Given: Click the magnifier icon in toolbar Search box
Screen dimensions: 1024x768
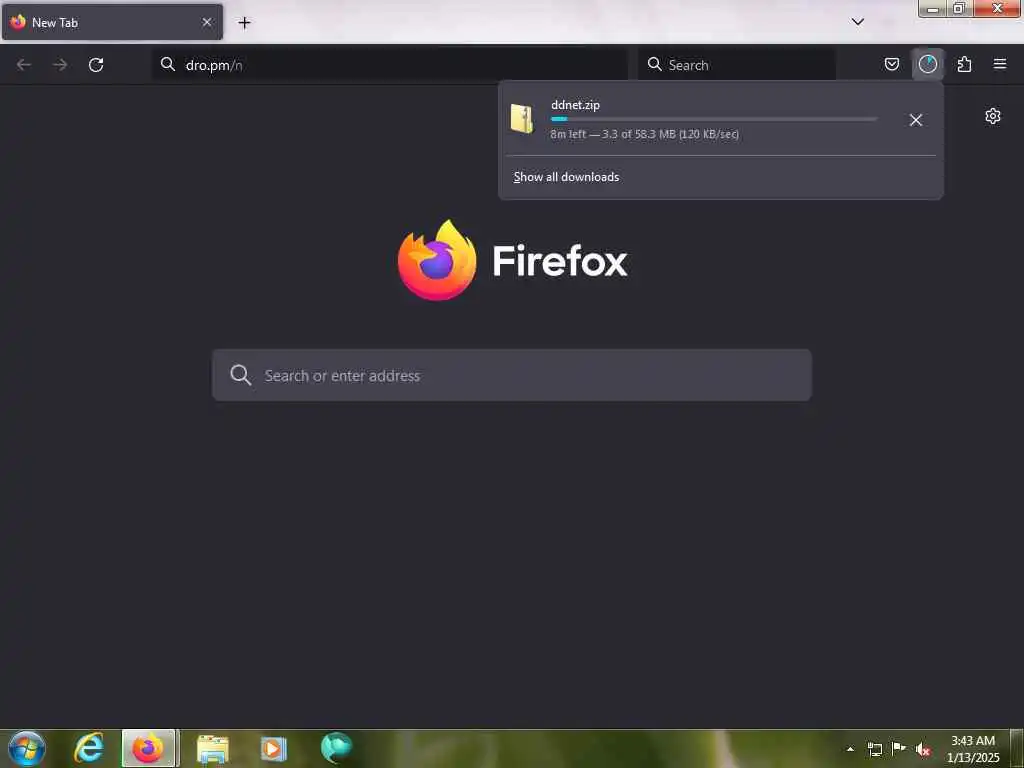Looking at the screenshot, I should [x=654, y=64].
